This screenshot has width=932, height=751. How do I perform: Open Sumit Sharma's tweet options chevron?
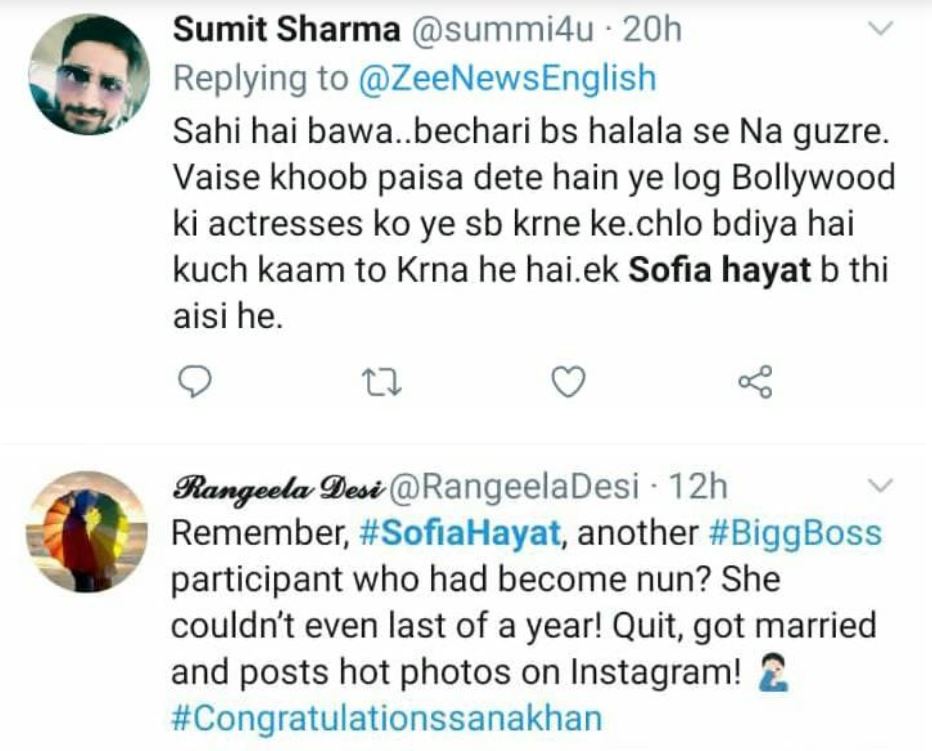(877, 31)
